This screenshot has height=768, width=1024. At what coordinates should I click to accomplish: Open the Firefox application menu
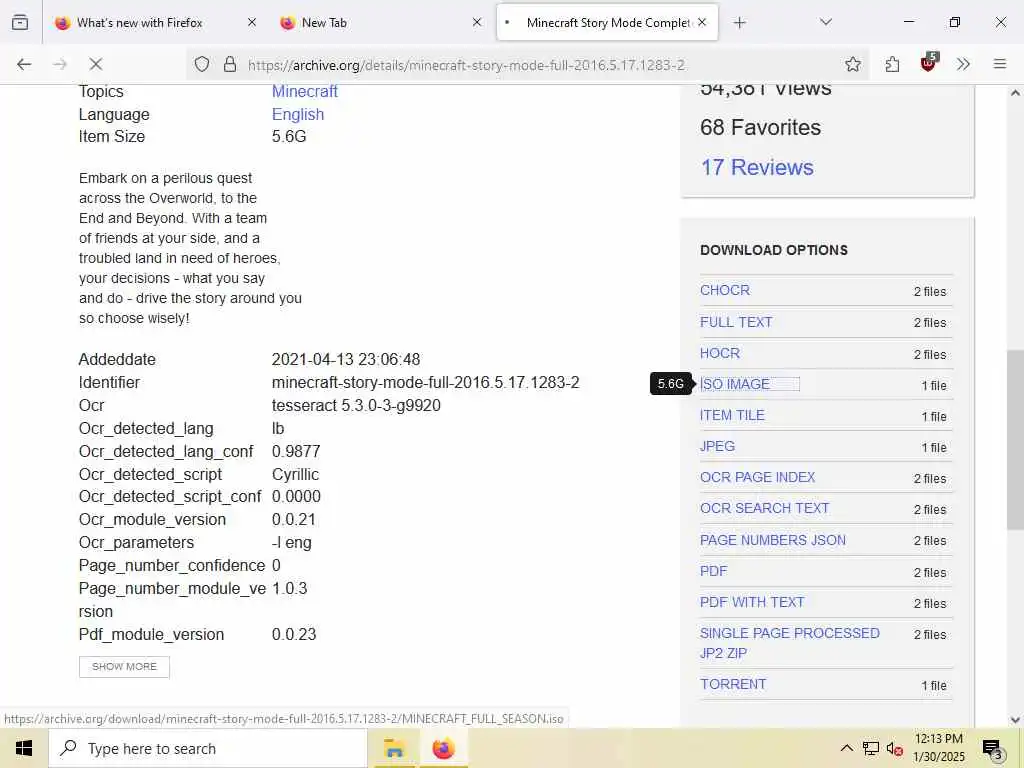click(1000, 64)
